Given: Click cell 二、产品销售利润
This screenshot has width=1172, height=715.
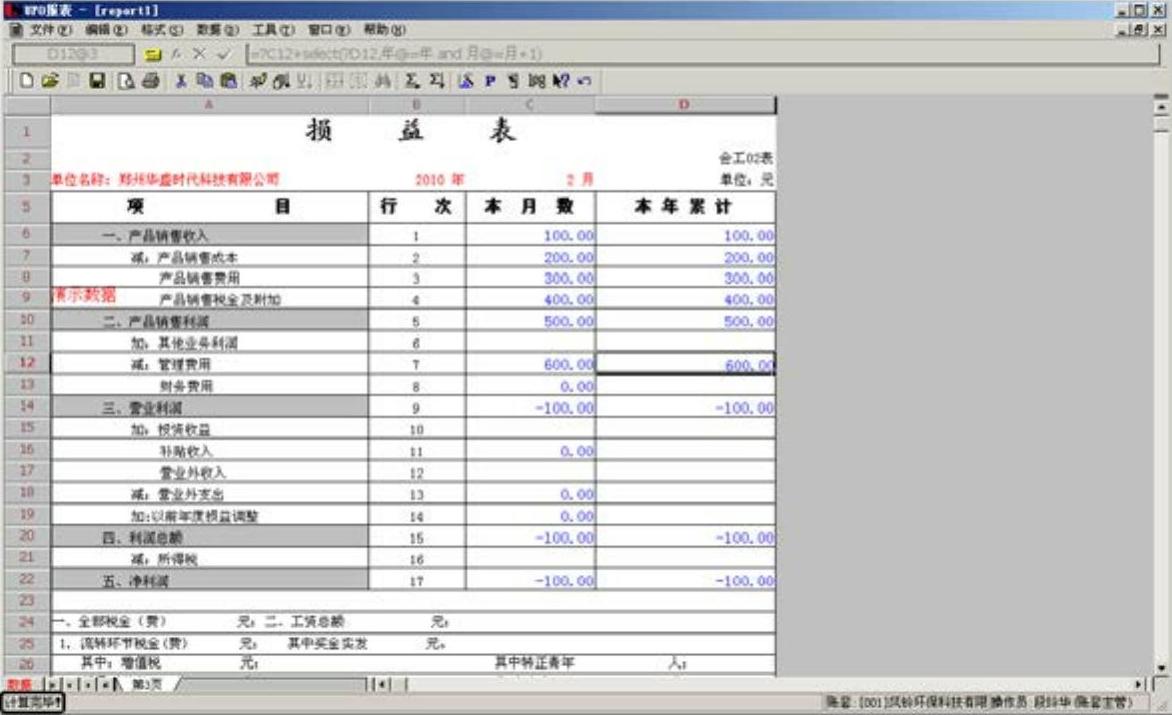Looking at the screenshot, I should coord(209,321).
